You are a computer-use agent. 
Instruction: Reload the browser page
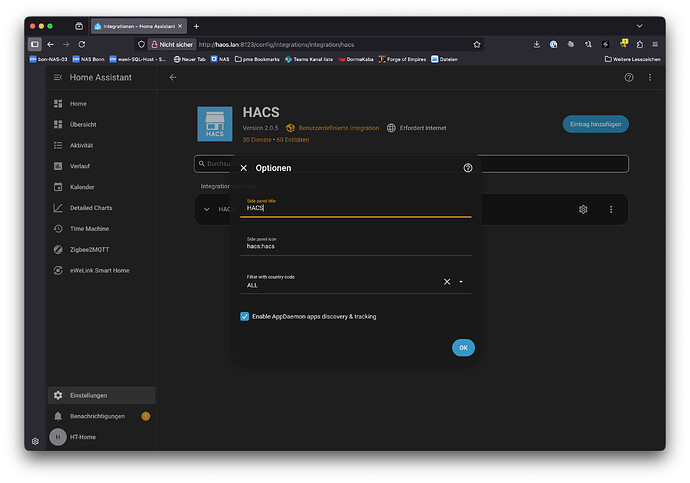[x=82, y=44]
